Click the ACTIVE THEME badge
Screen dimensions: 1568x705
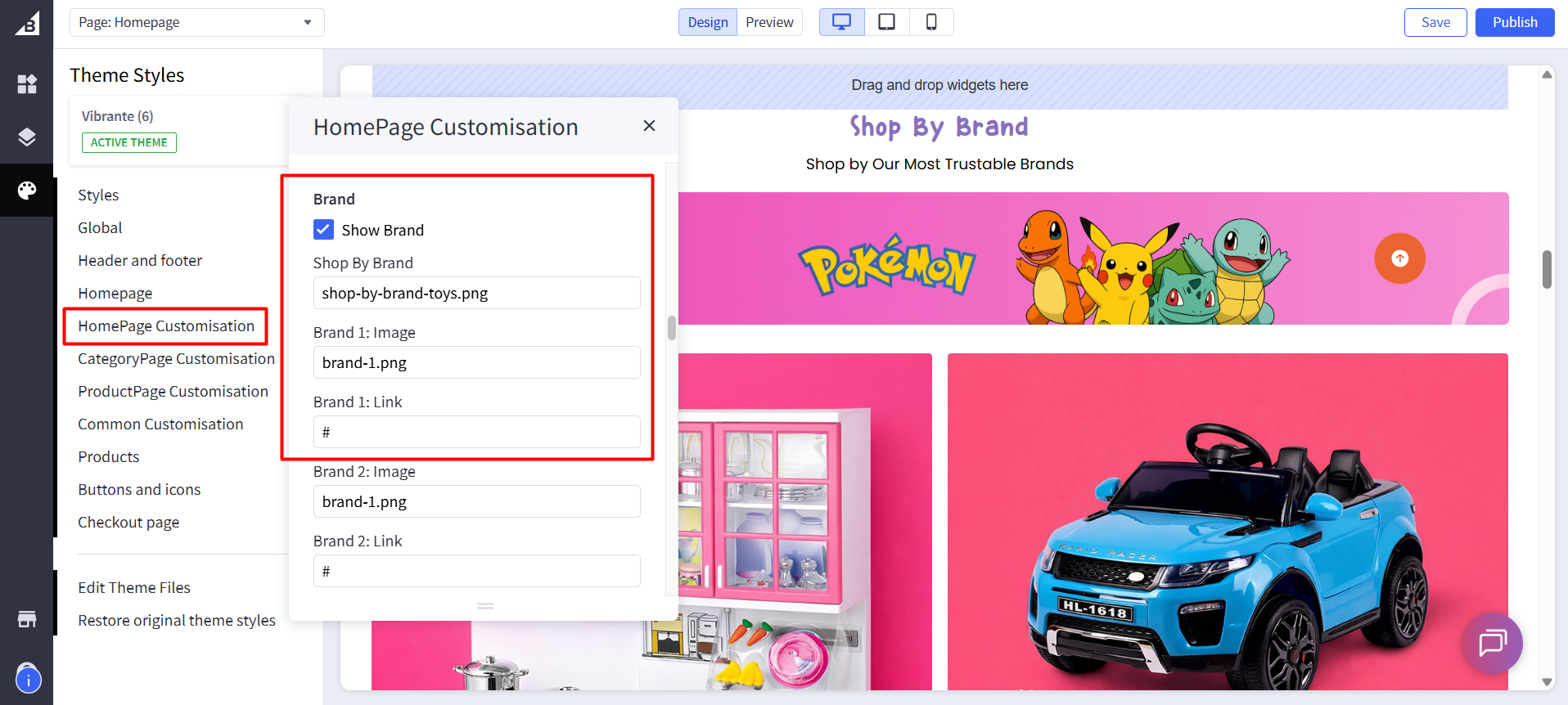pyautogui.click(x=128, y=142)
